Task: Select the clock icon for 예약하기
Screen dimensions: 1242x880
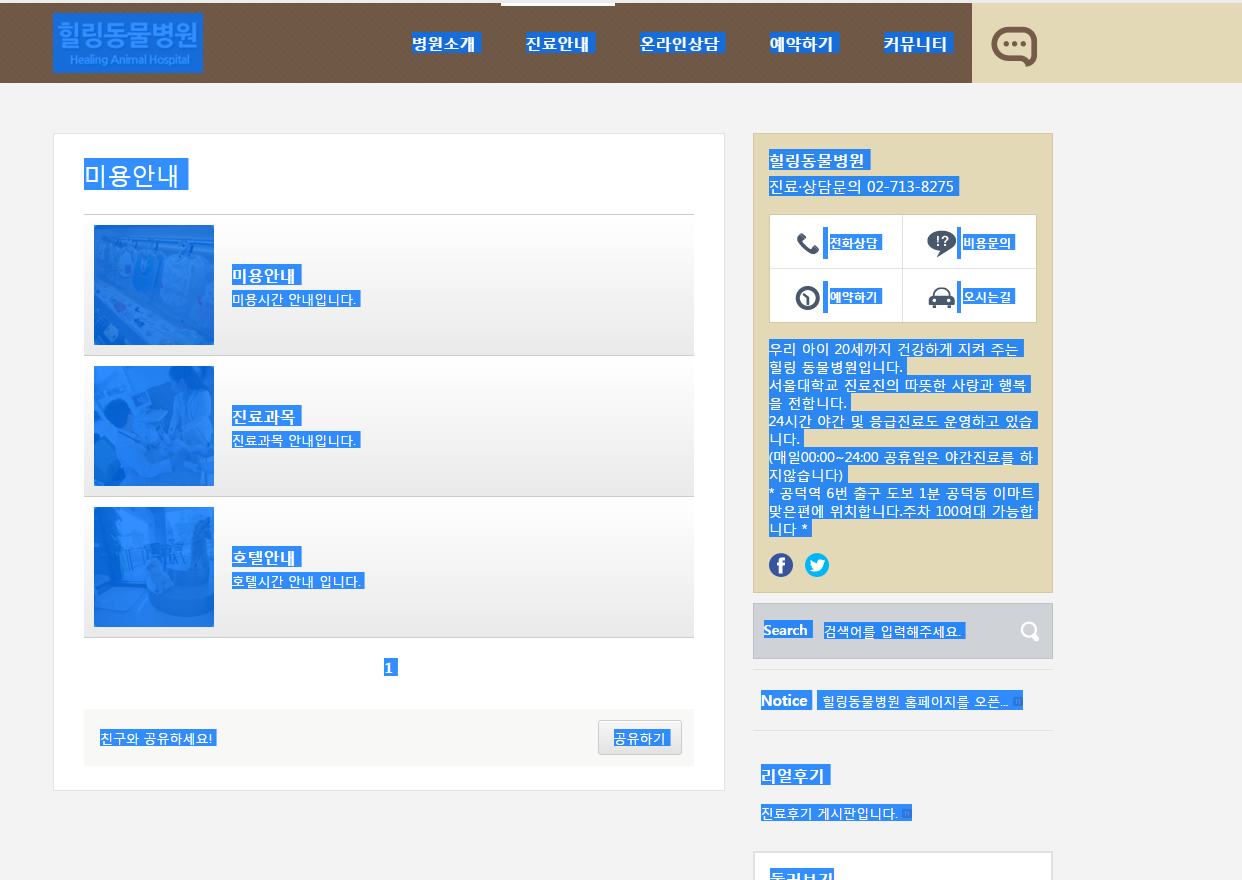Action: coord(807,298)
